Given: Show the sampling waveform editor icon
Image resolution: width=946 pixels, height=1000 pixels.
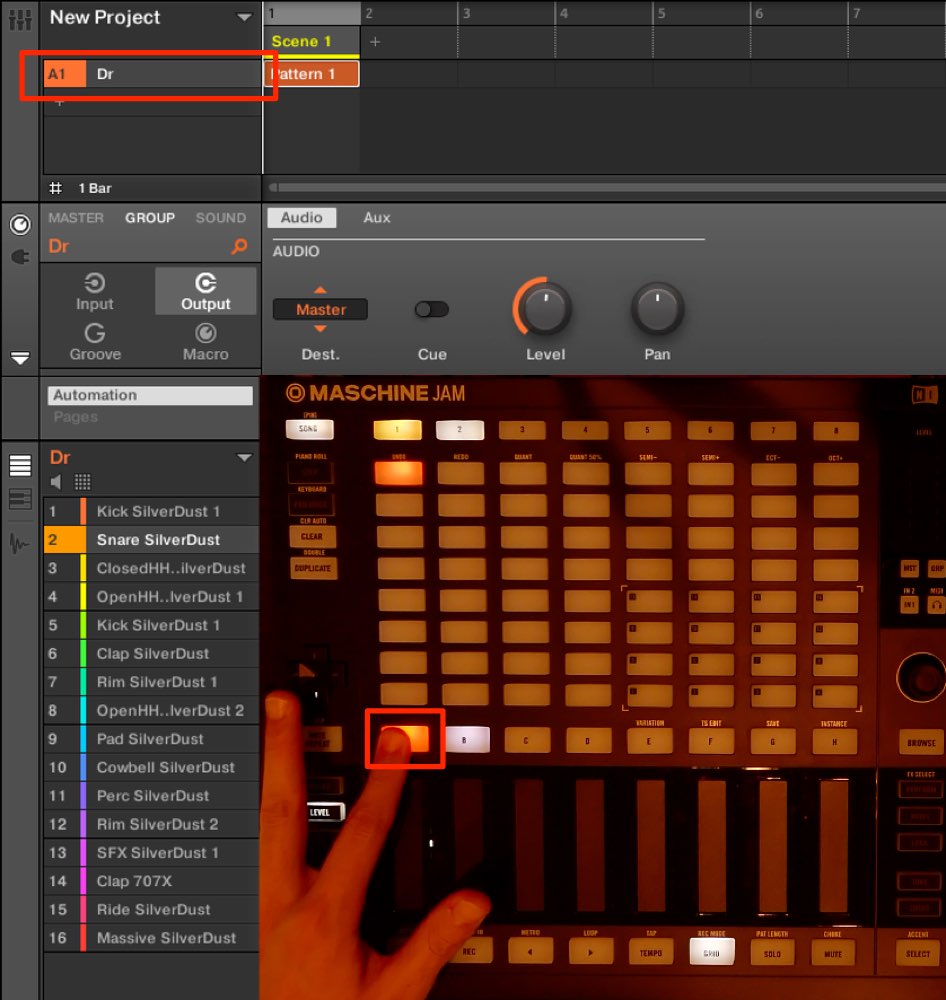Looking at the screenshot, I should click(x=19, y=543).
